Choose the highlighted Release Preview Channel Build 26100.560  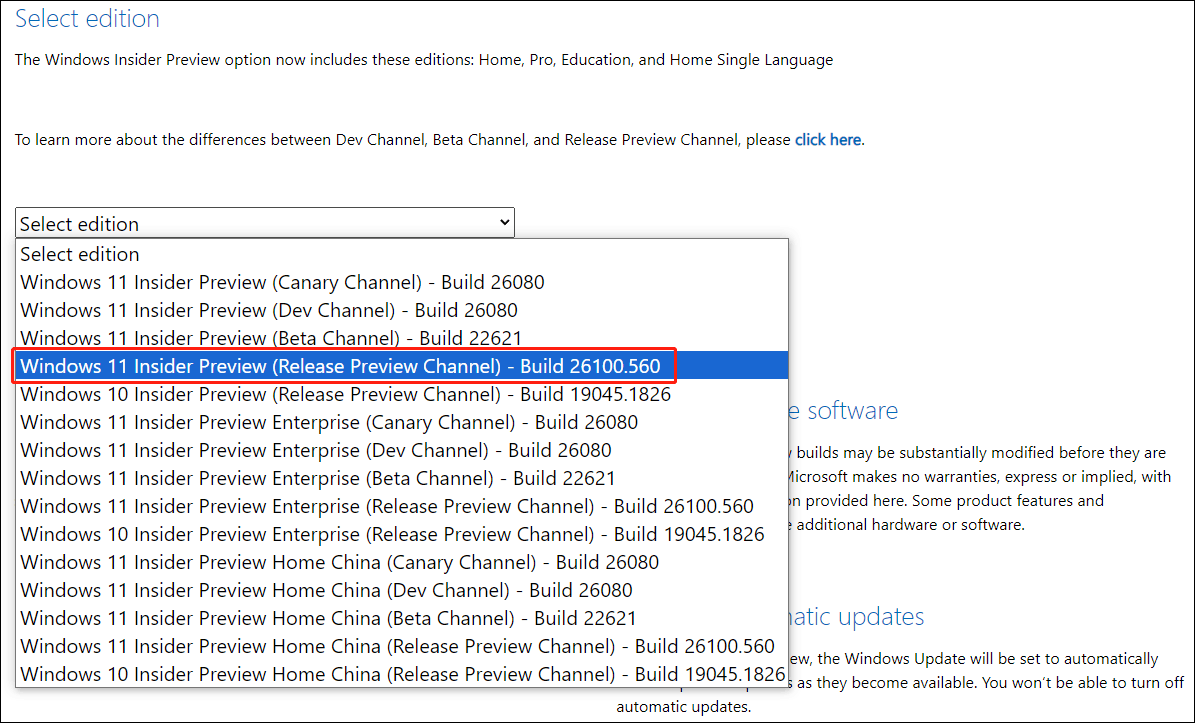pyautogui.click(x=338, y=366)
